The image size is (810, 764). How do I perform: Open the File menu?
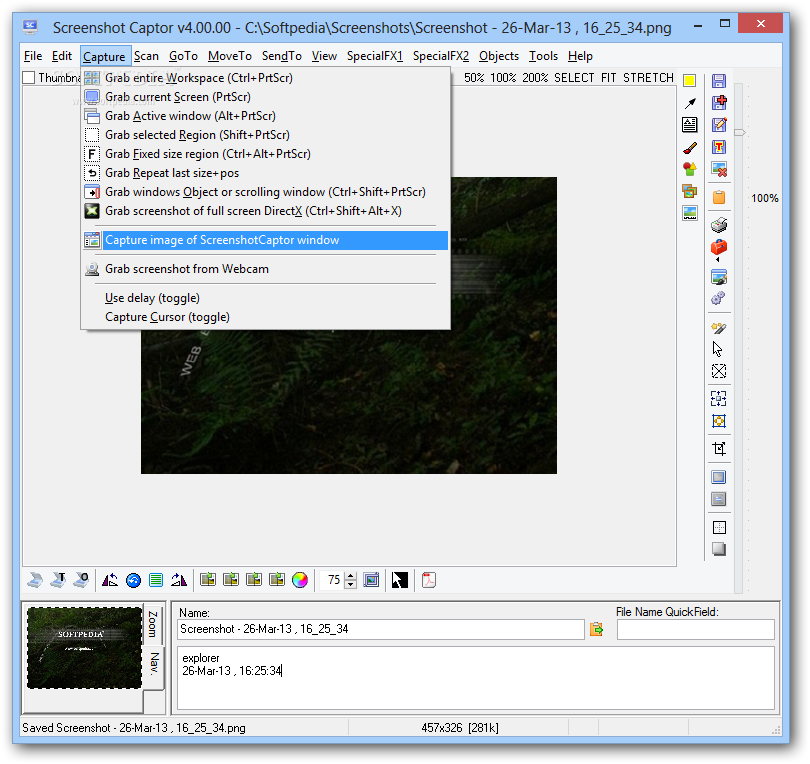tap(33, 56)
